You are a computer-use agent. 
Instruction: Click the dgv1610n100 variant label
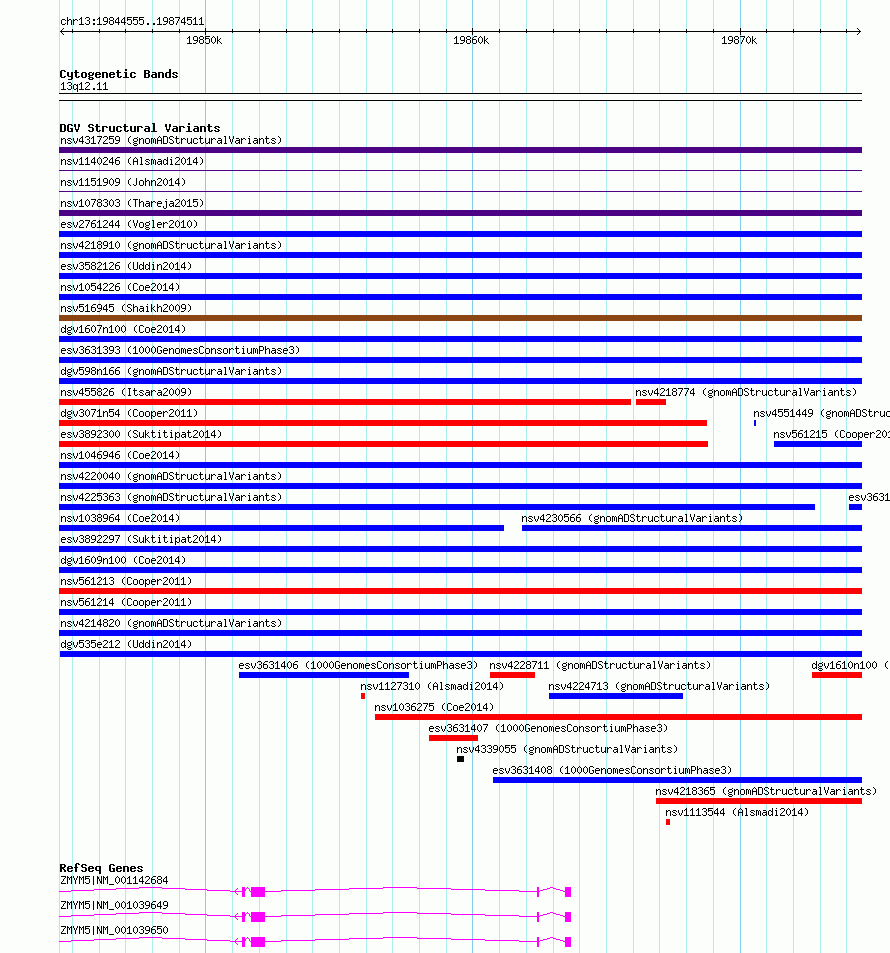click(x=850, y=666)
